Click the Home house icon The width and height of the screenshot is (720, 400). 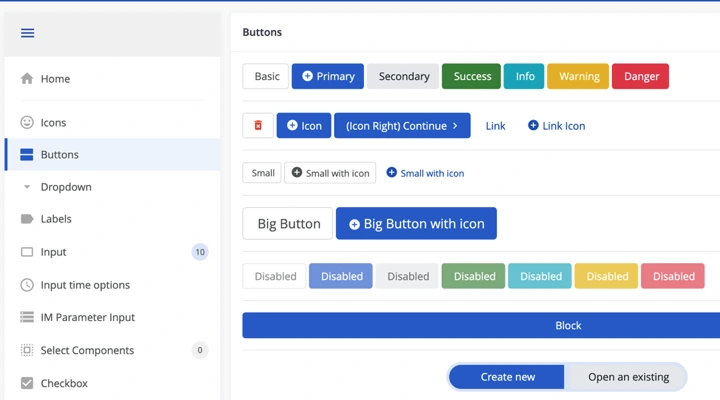coord(27,79)
